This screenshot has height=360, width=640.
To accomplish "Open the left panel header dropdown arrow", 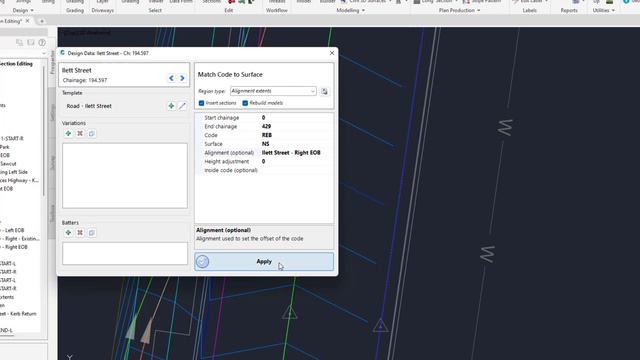I will [x=44, y=53].
